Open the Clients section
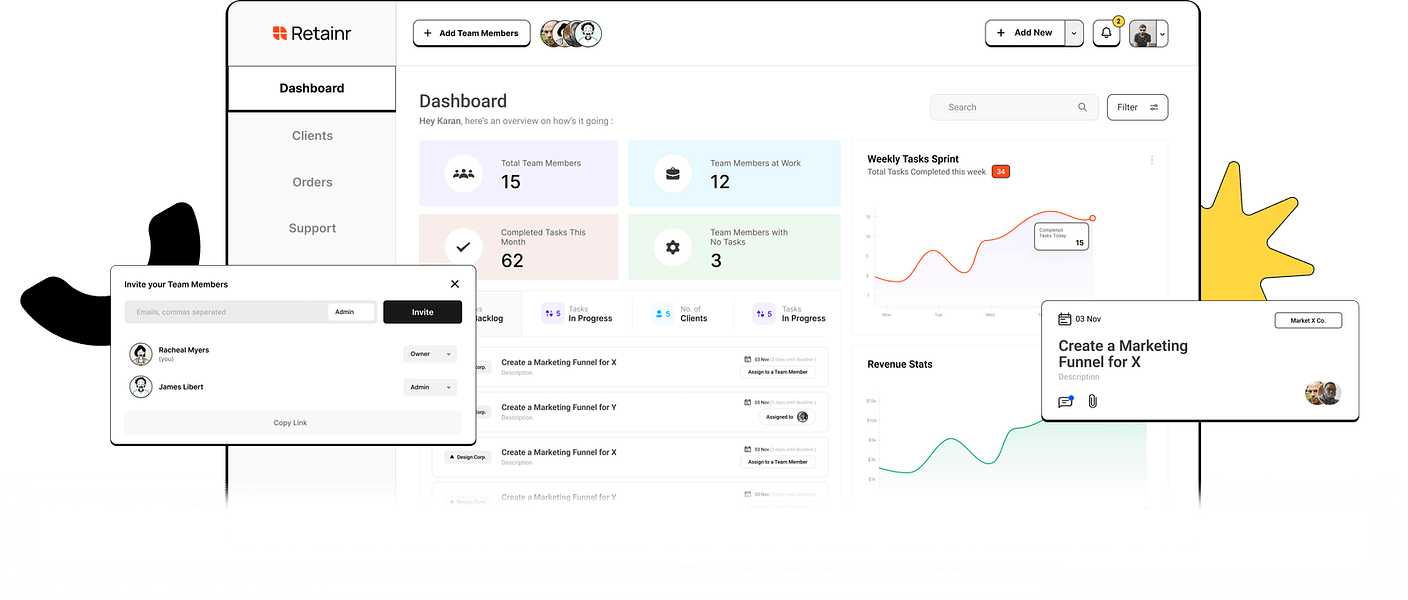The height and width of the screenshot is (600, 1408). (312, 136)
